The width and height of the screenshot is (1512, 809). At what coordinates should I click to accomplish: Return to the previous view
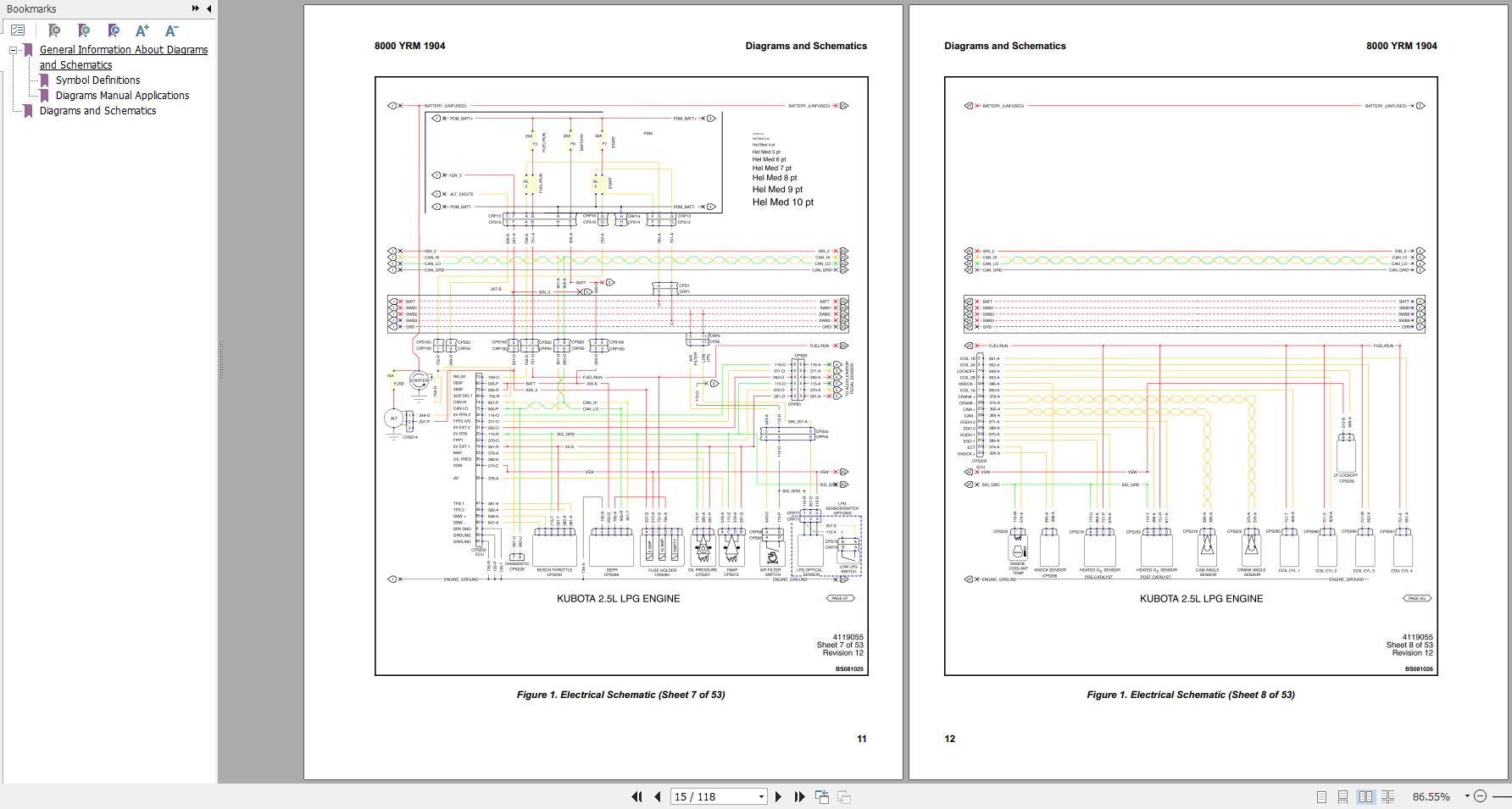point(821,796)
